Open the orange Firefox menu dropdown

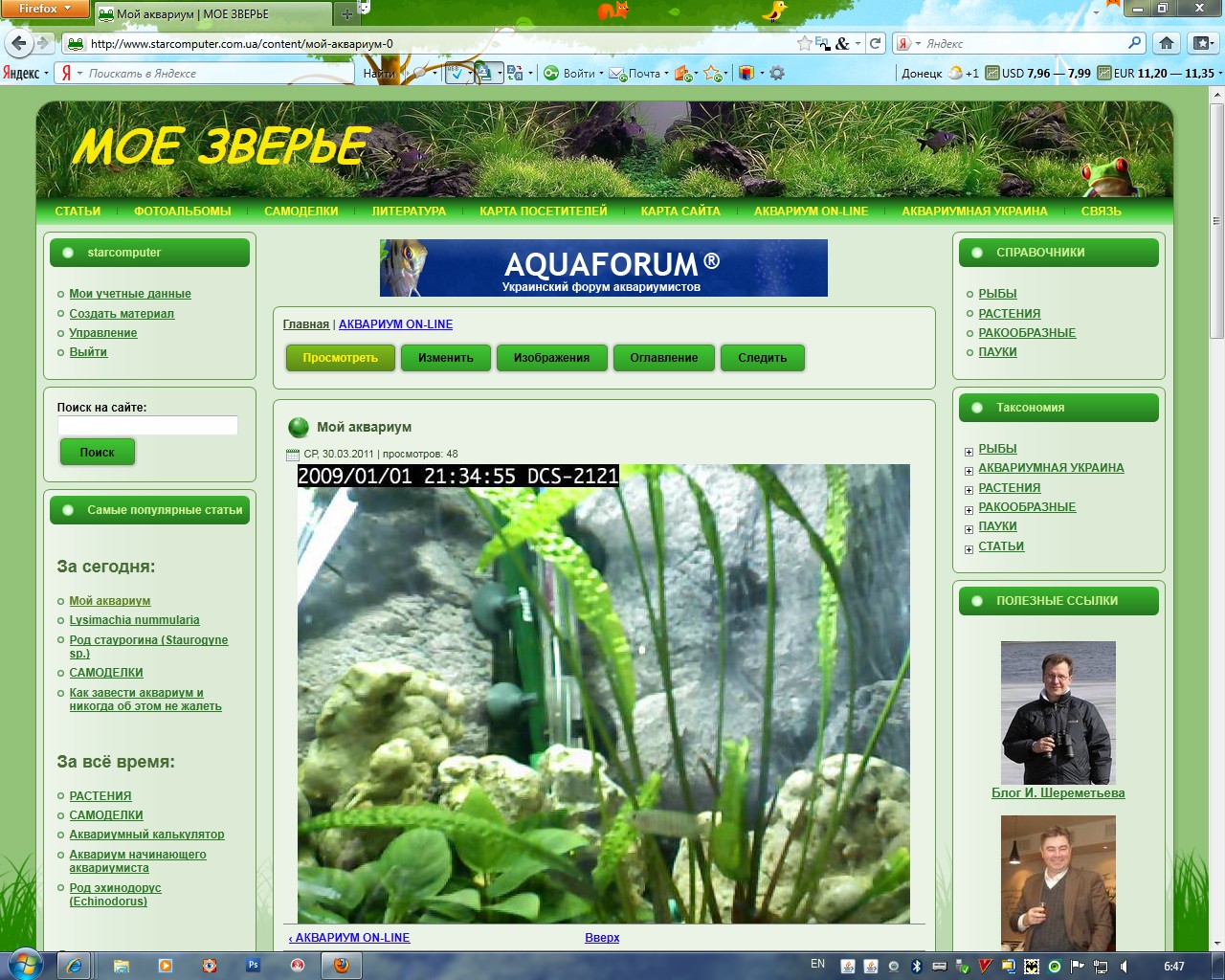tap(45, 9)
